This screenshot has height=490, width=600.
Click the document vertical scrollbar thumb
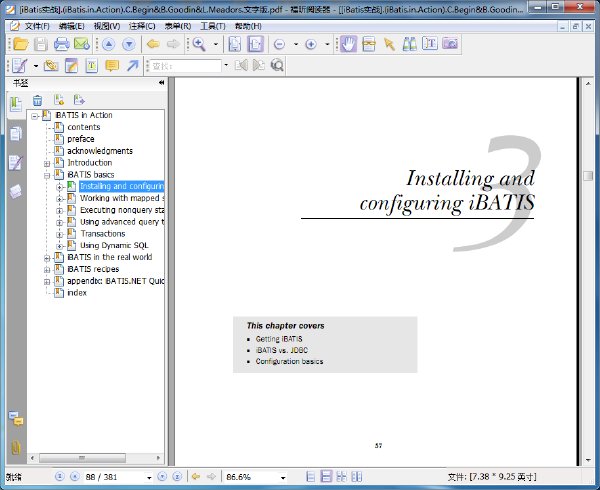[x=588, y=176]
